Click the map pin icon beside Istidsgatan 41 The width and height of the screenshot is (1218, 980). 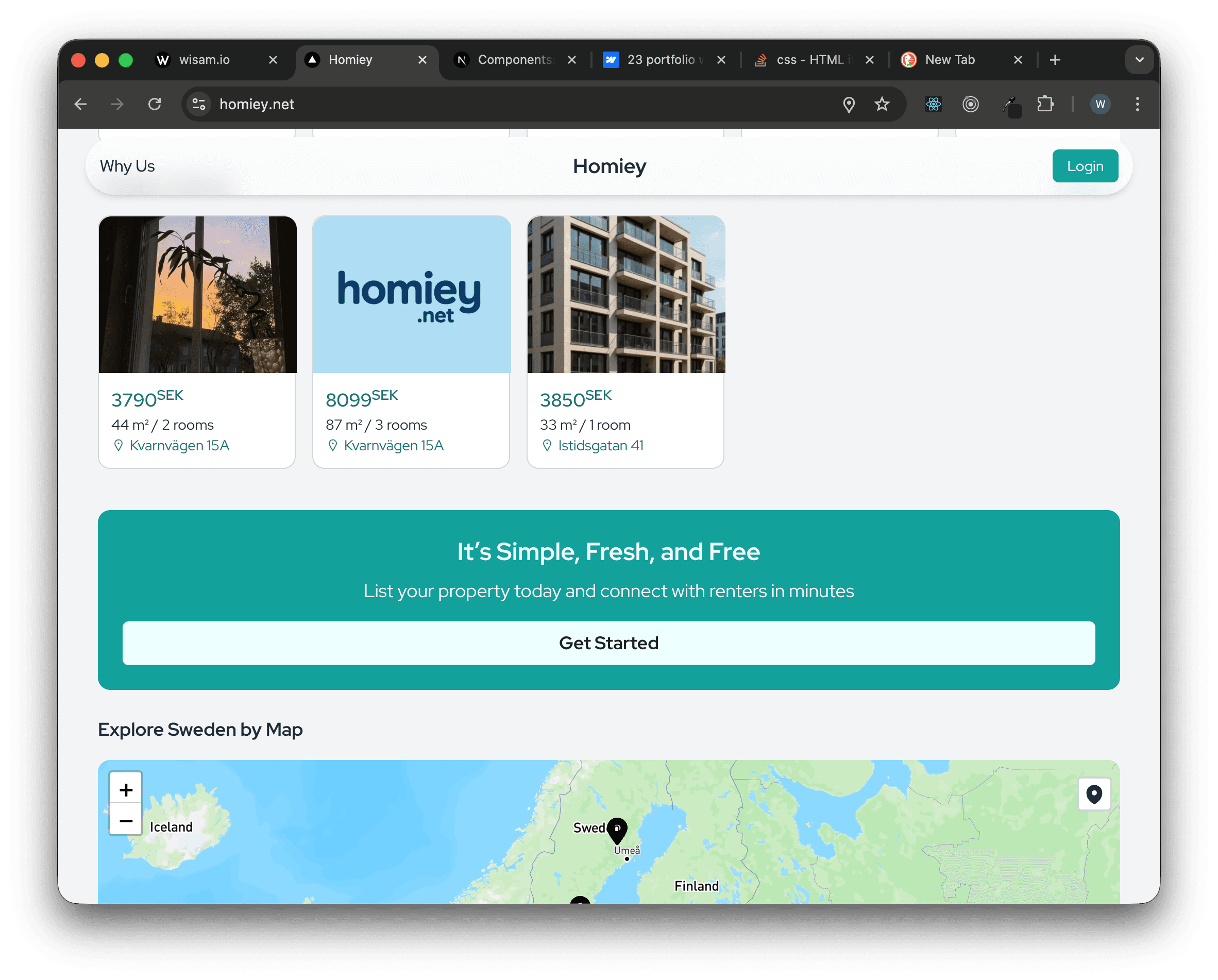point(547,445)
